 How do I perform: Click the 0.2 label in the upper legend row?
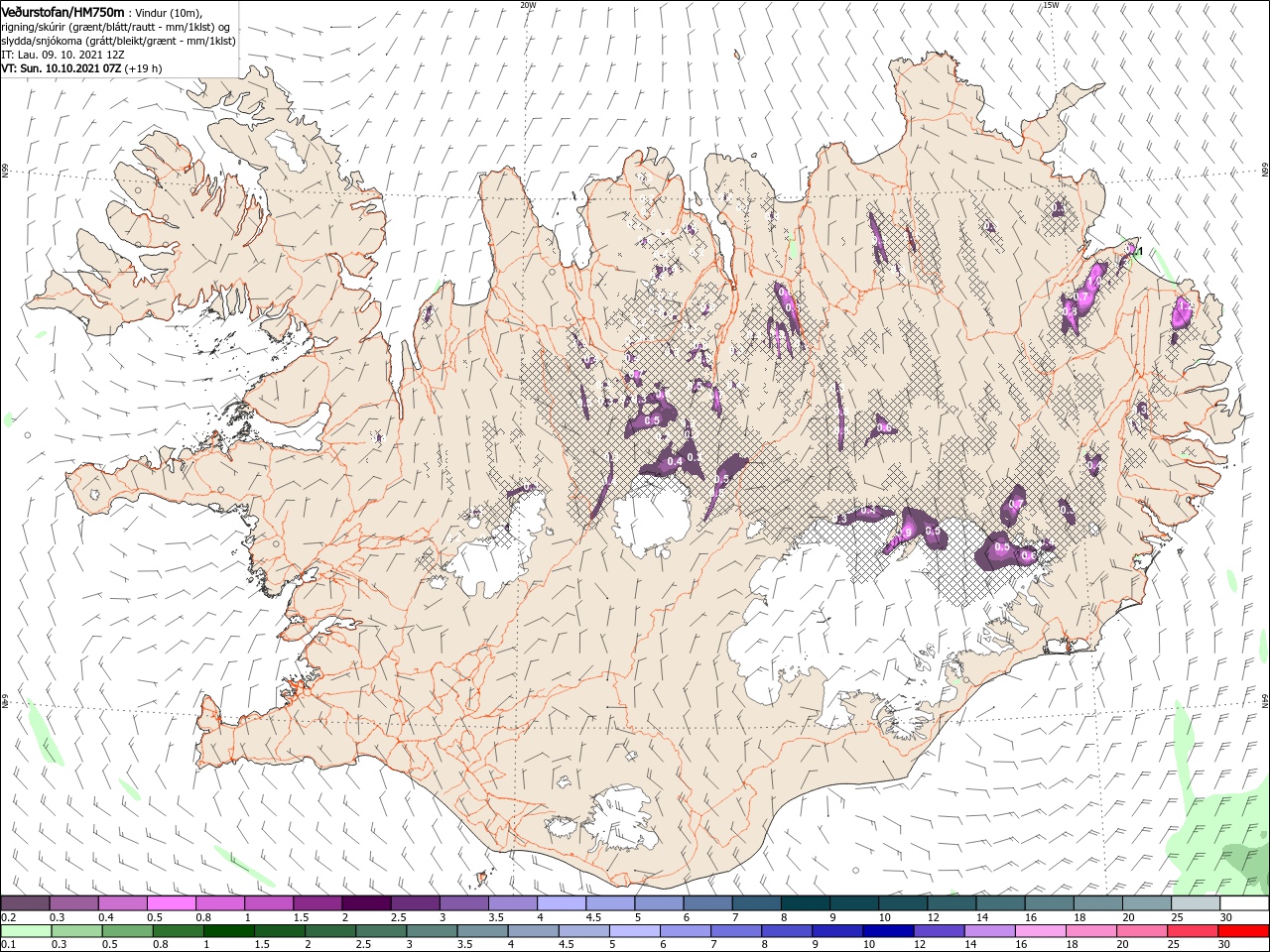point(8,917)
